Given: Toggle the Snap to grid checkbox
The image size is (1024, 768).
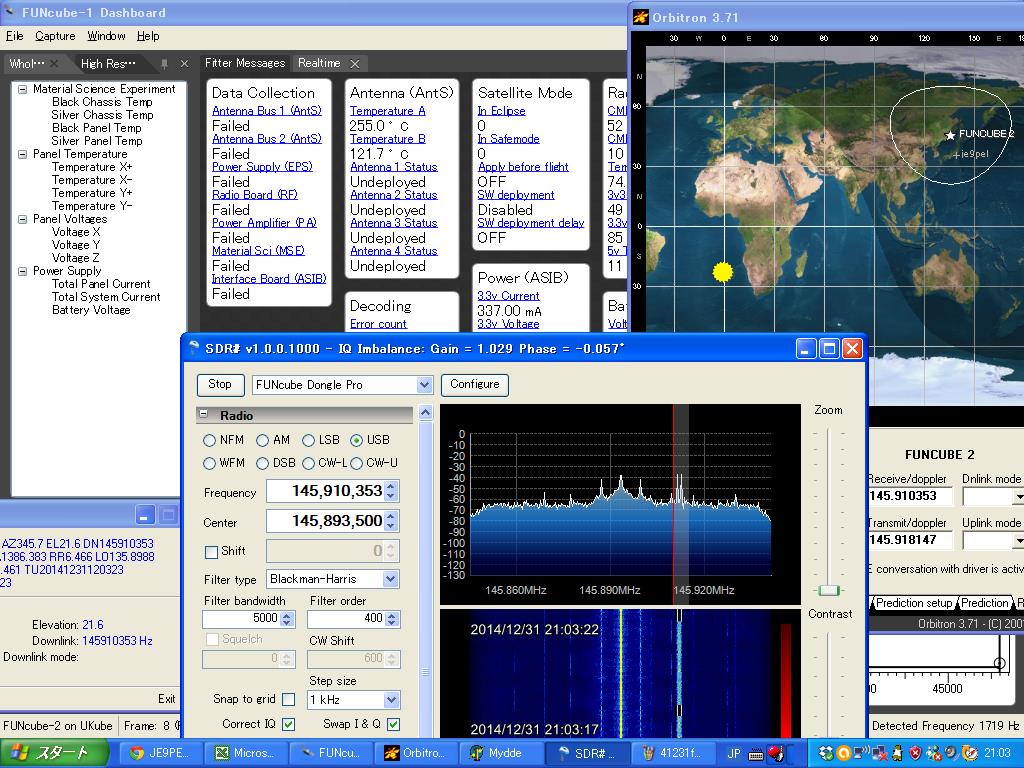Looking at the screenshot, I should (288, 699).
